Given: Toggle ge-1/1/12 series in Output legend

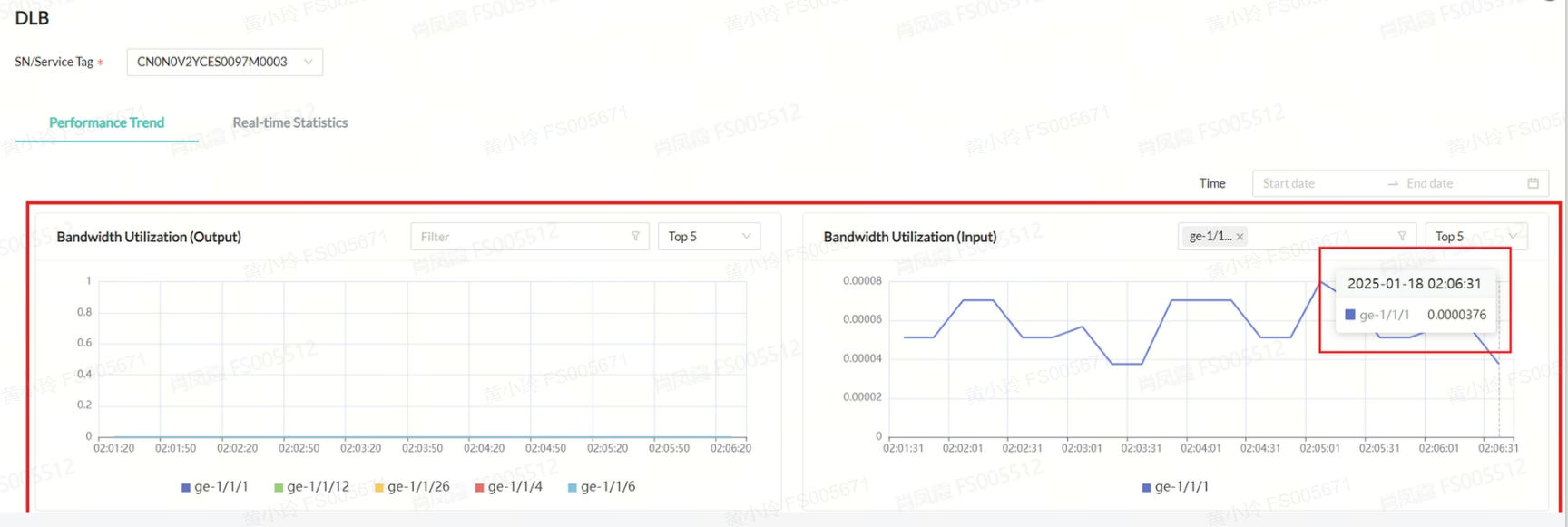Looking at the screenshot, I should coord(311,487).
